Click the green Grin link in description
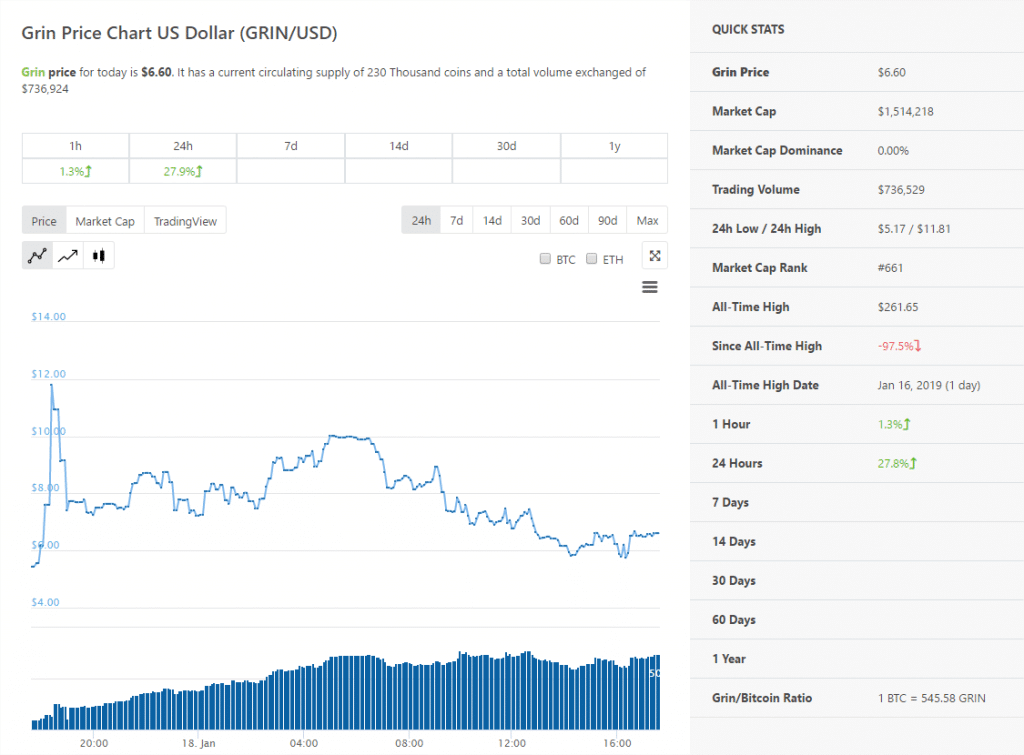Screen dimensions: 1024x755 [33, 72]
